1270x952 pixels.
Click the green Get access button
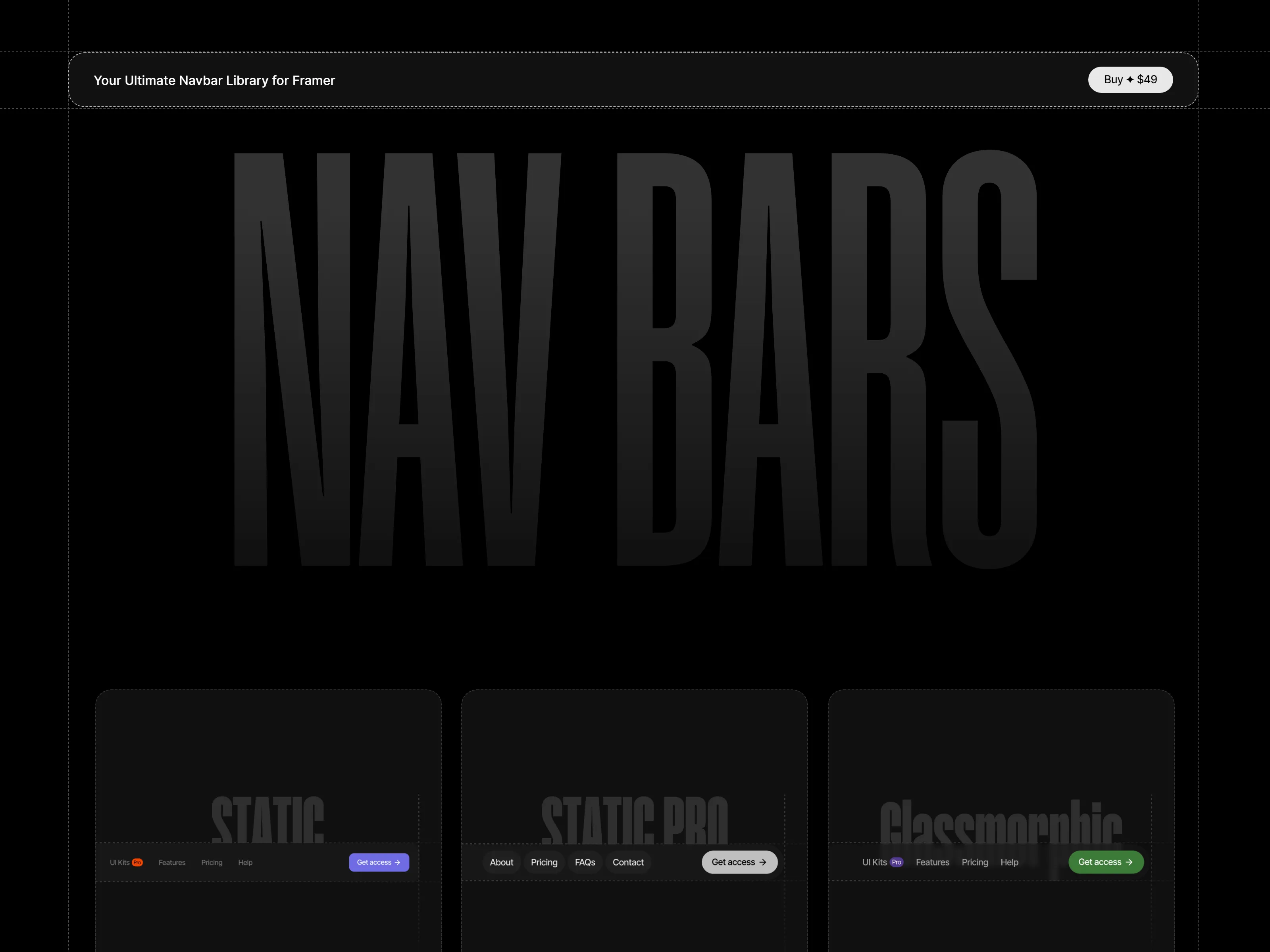tap(1106, 862)
